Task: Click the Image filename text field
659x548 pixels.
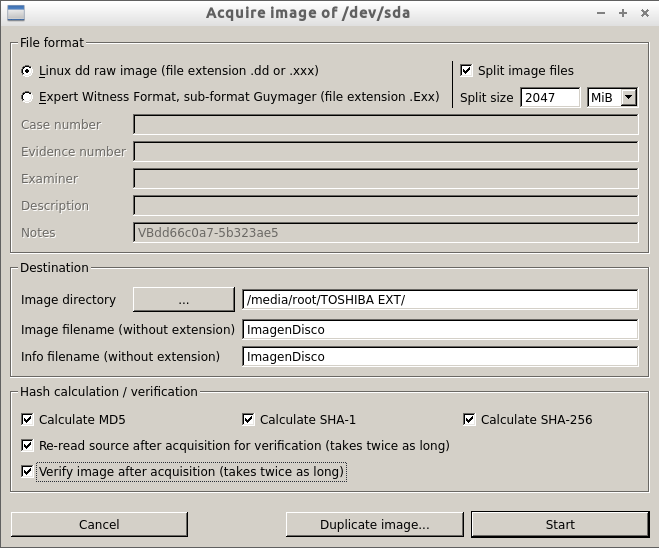Action: coord(439,329)
